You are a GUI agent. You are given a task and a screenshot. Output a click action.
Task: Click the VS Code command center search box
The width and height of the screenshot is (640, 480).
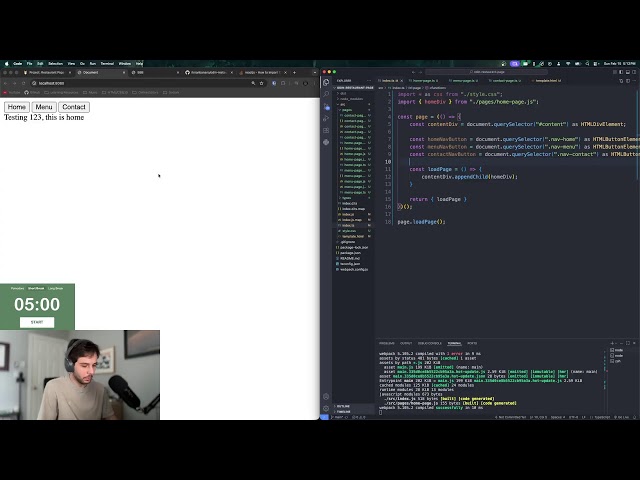[489, 72]
